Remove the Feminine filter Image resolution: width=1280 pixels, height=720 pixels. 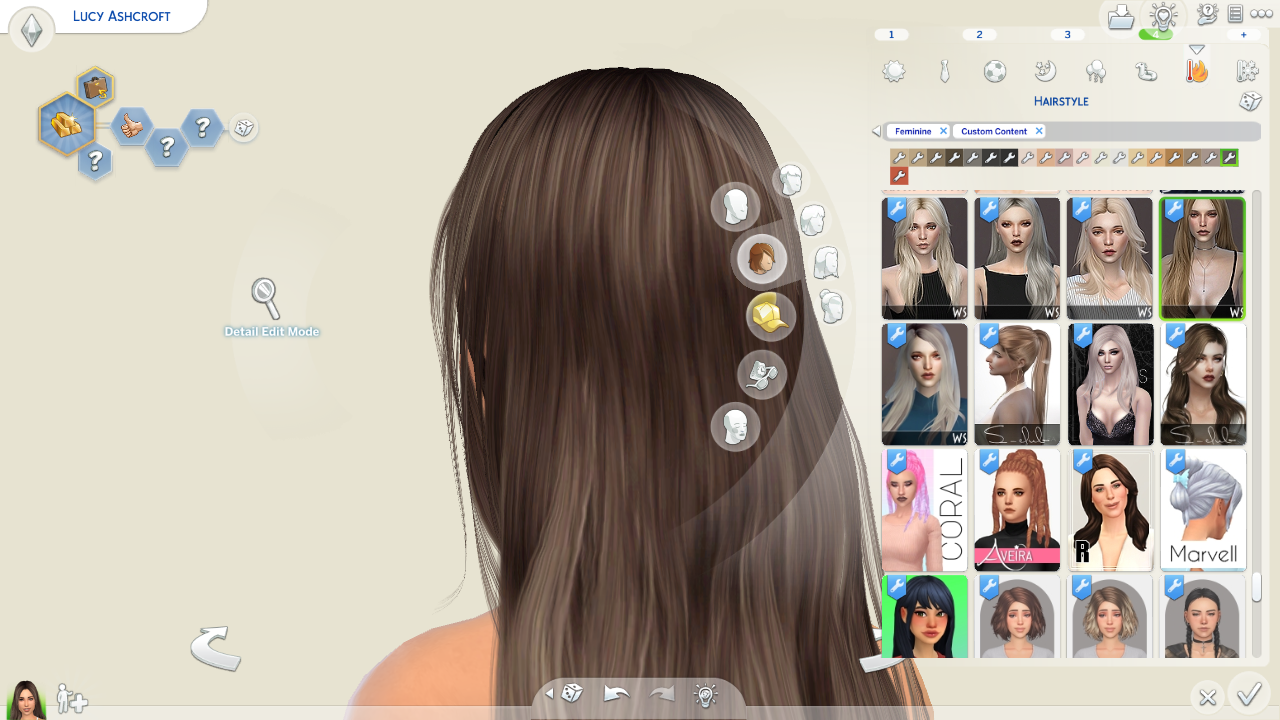[943, 131]
